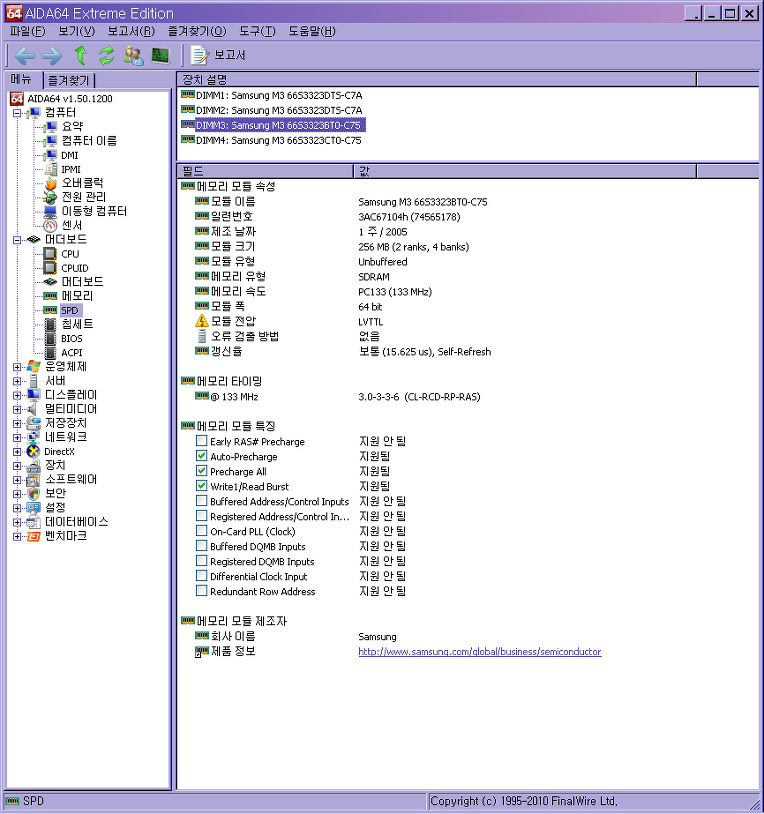Open 오버클럭 flame icon item

[x=83, y=183]
